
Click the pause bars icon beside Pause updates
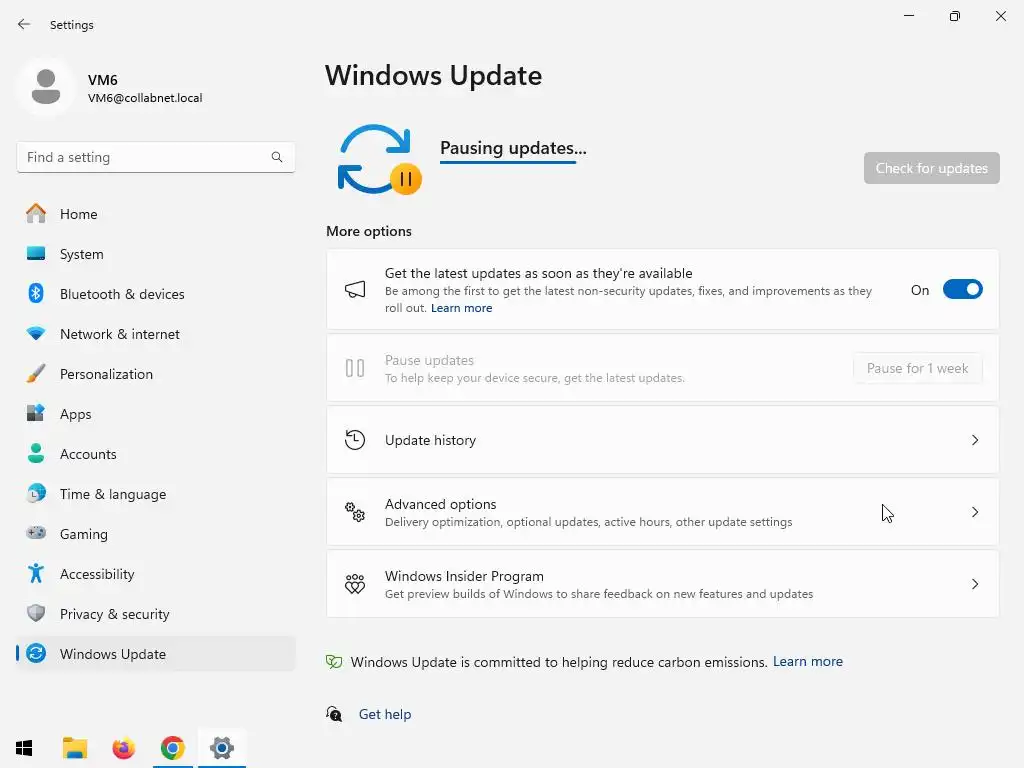click(x=355, y=368)
